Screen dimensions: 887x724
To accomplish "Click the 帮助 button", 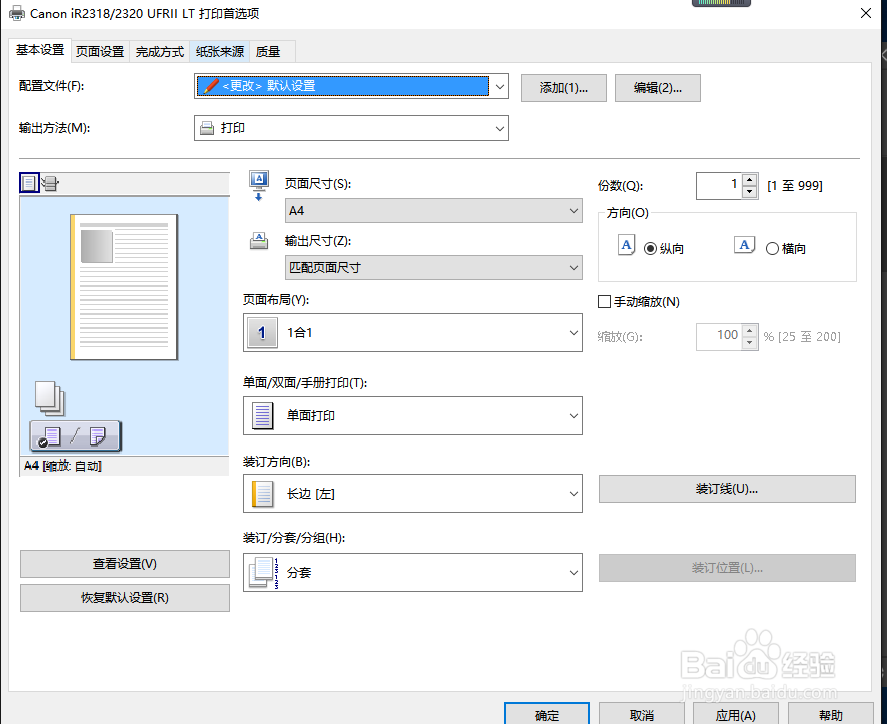I will (830, 714).
